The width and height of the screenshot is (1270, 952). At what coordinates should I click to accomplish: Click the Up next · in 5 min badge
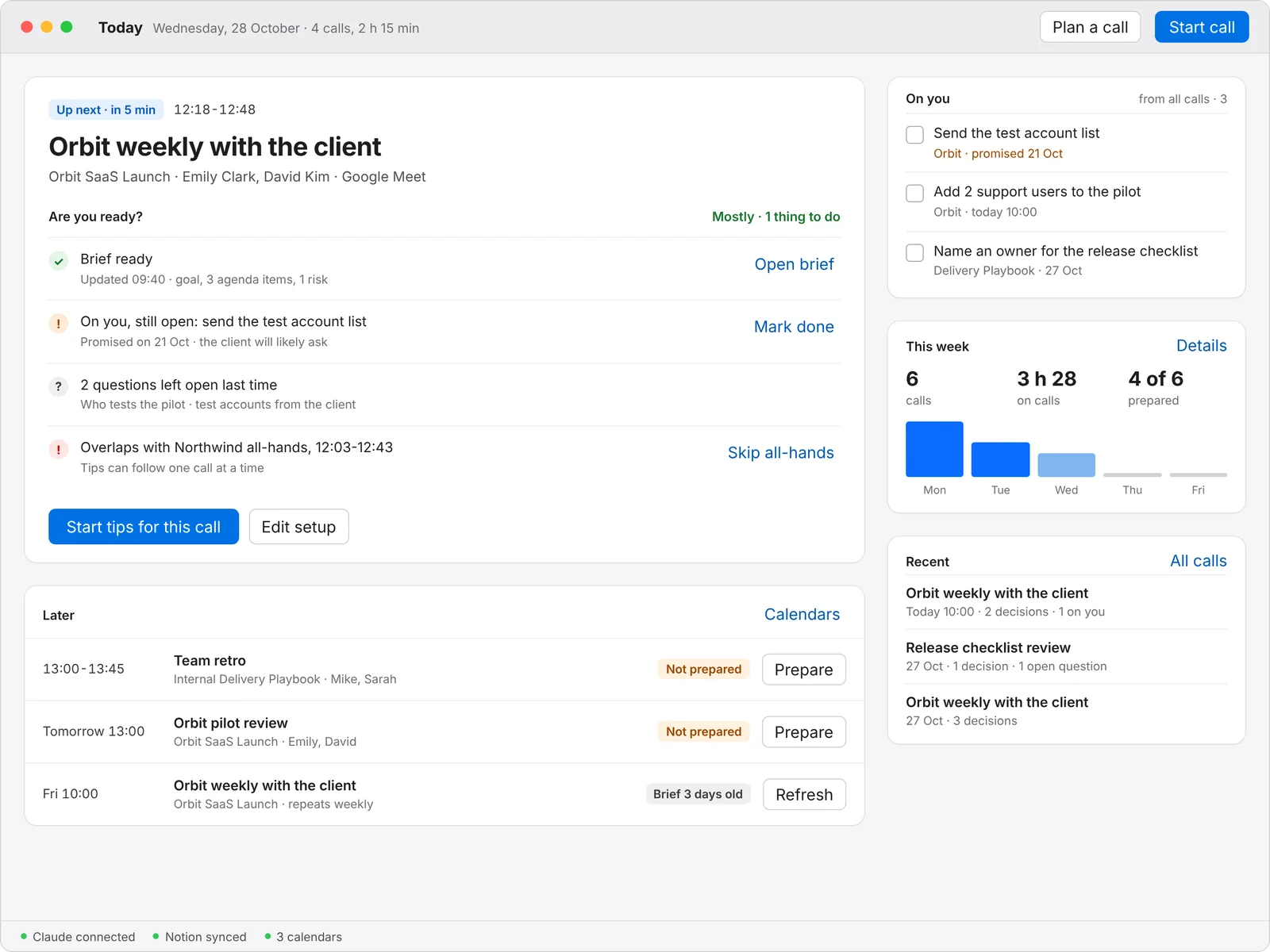coord(106,109)
